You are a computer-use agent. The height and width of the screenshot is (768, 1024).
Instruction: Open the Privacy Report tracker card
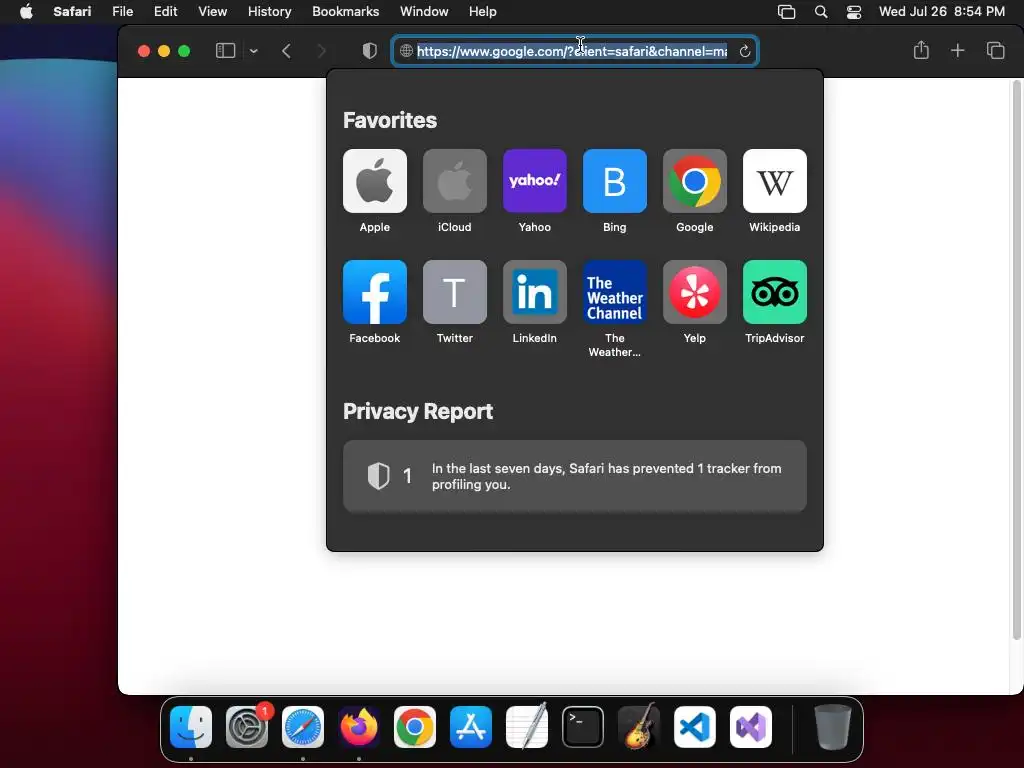tap(575, 476)
